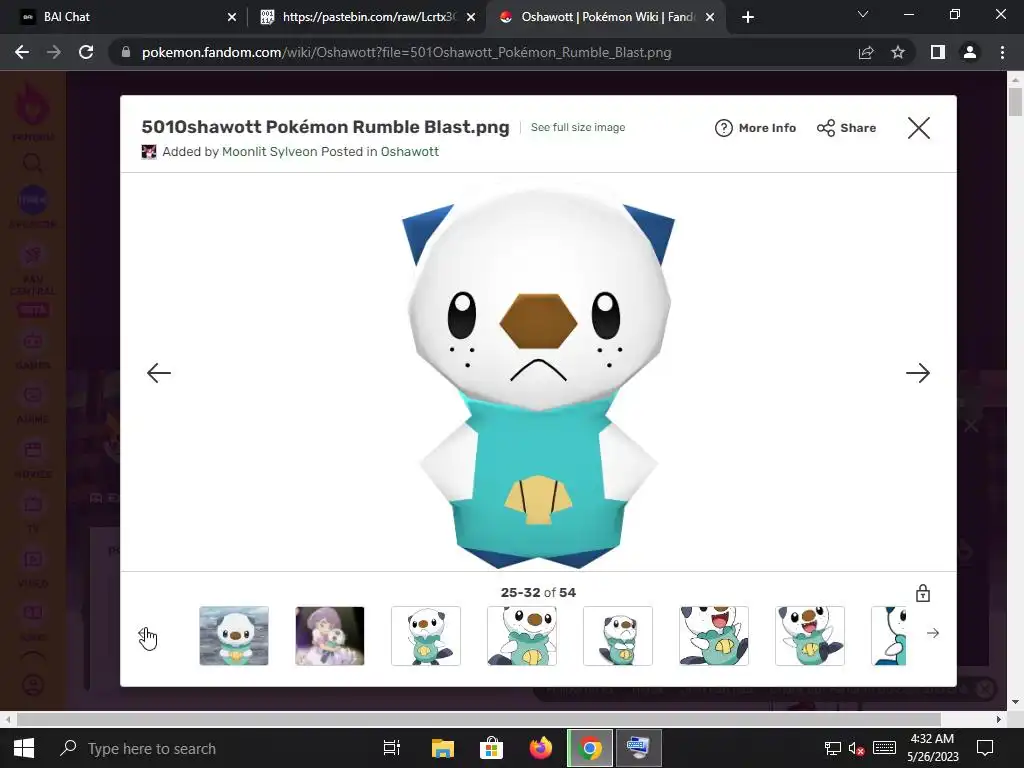Select the standing Oshawott thumbnail, third in row
This screenshot has width=1024, height=768.
pyautogui.click(x=426, y=635)
